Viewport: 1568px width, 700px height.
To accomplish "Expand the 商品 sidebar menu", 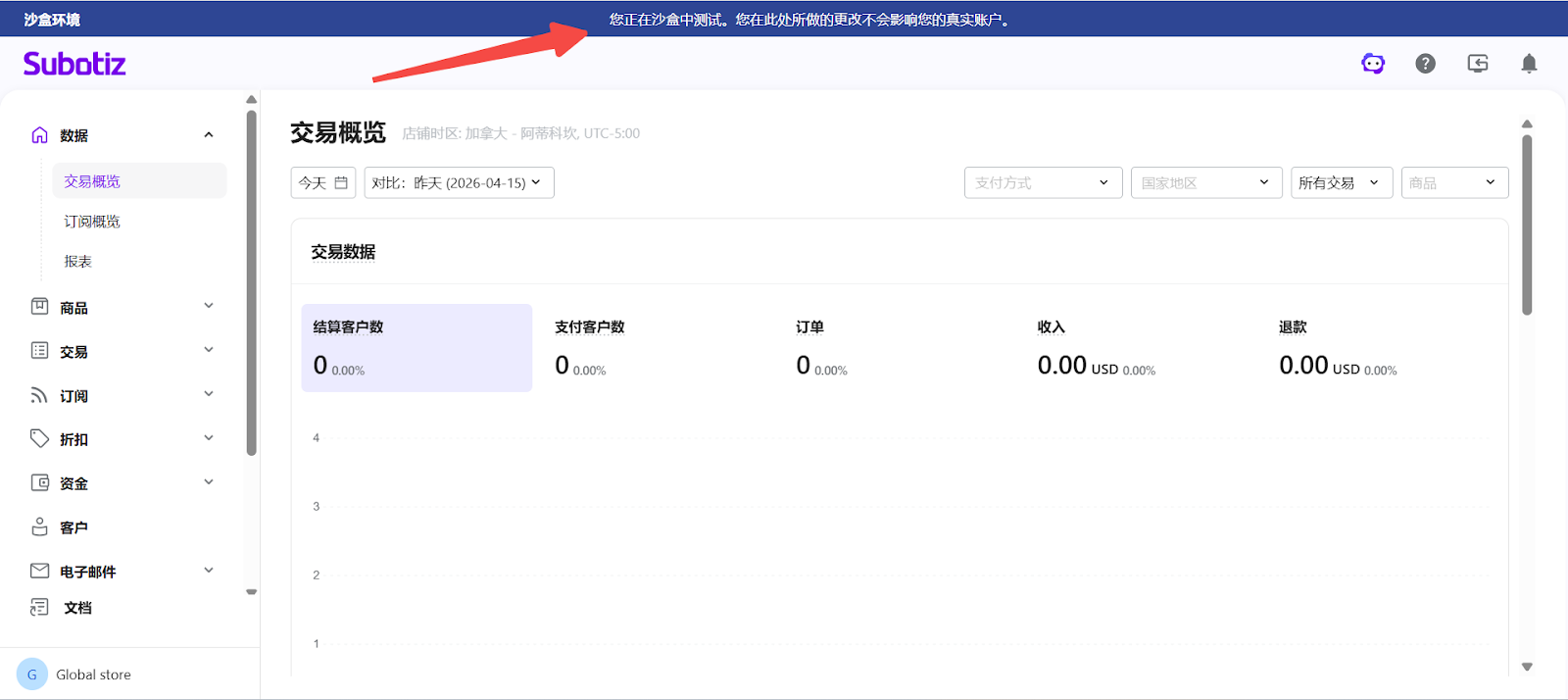I will pos(209,307).
